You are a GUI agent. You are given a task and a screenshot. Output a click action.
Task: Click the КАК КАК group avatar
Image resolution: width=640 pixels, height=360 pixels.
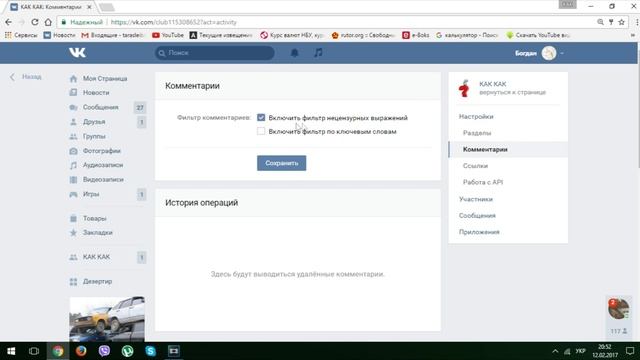coord(464,88)
